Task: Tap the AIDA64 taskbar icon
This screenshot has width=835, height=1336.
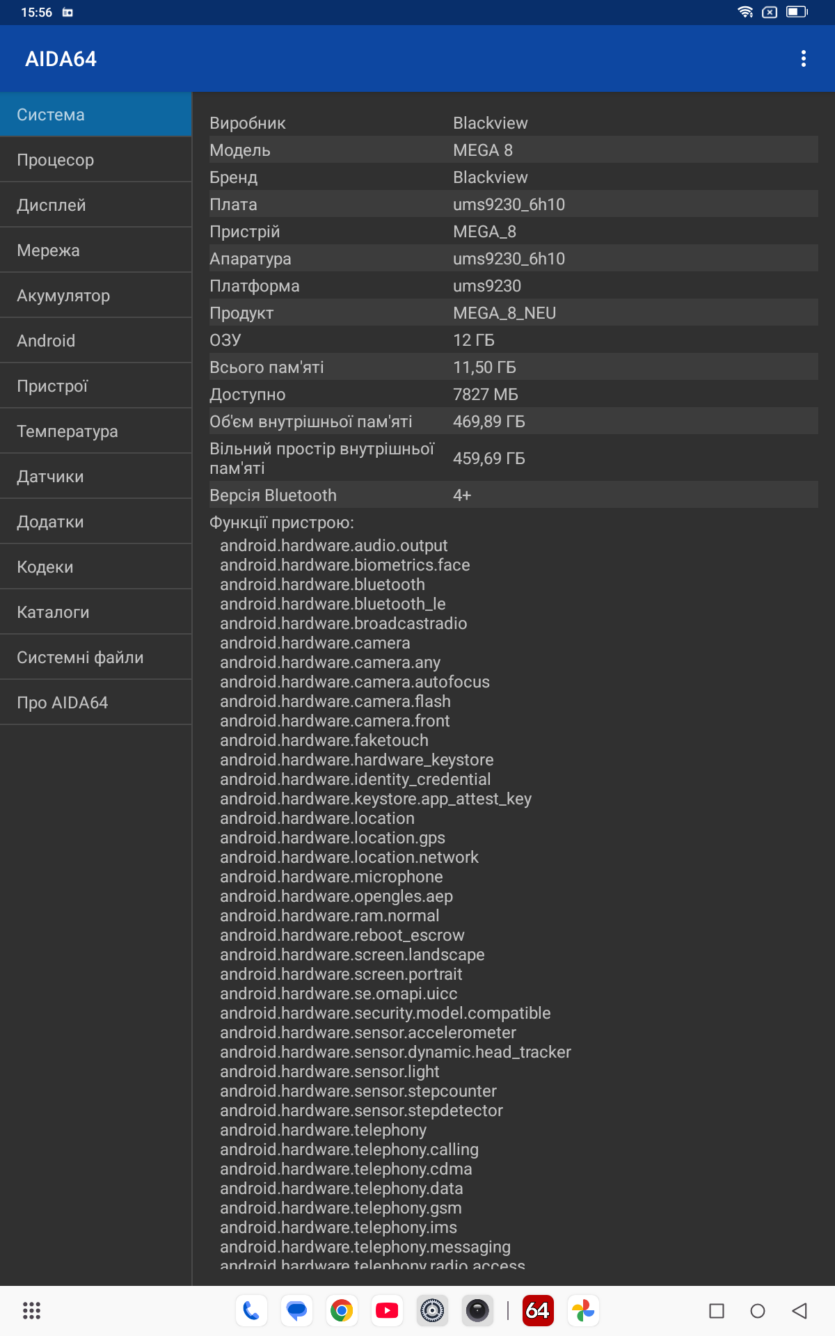Action: click(x=538, y=1310)
